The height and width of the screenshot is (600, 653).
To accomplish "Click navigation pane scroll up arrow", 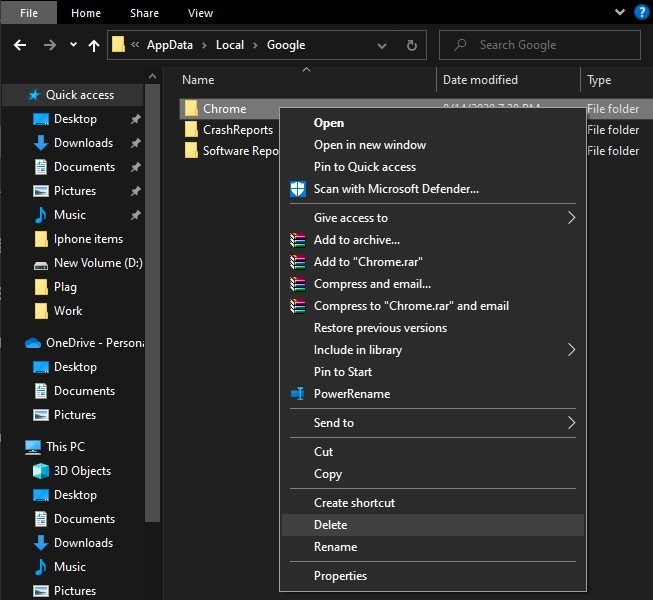I will point(152,76).
